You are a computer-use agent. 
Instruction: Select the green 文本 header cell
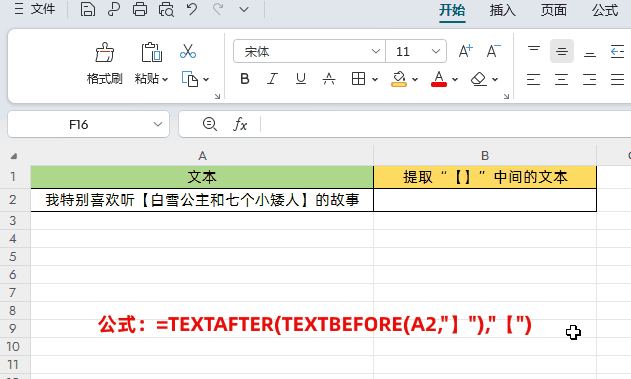click(x=202, y=177)
